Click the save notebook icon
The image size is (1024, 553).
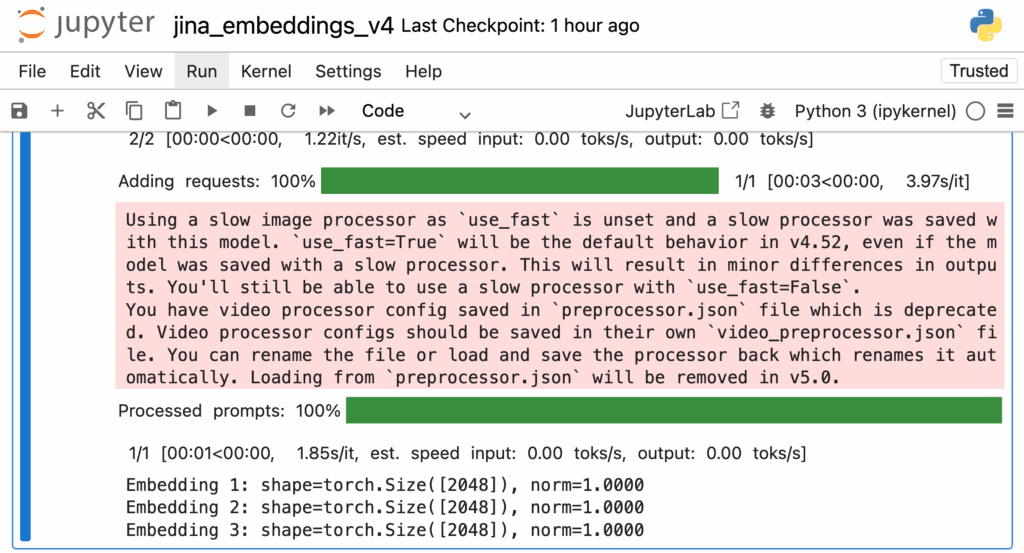[18, 111]
